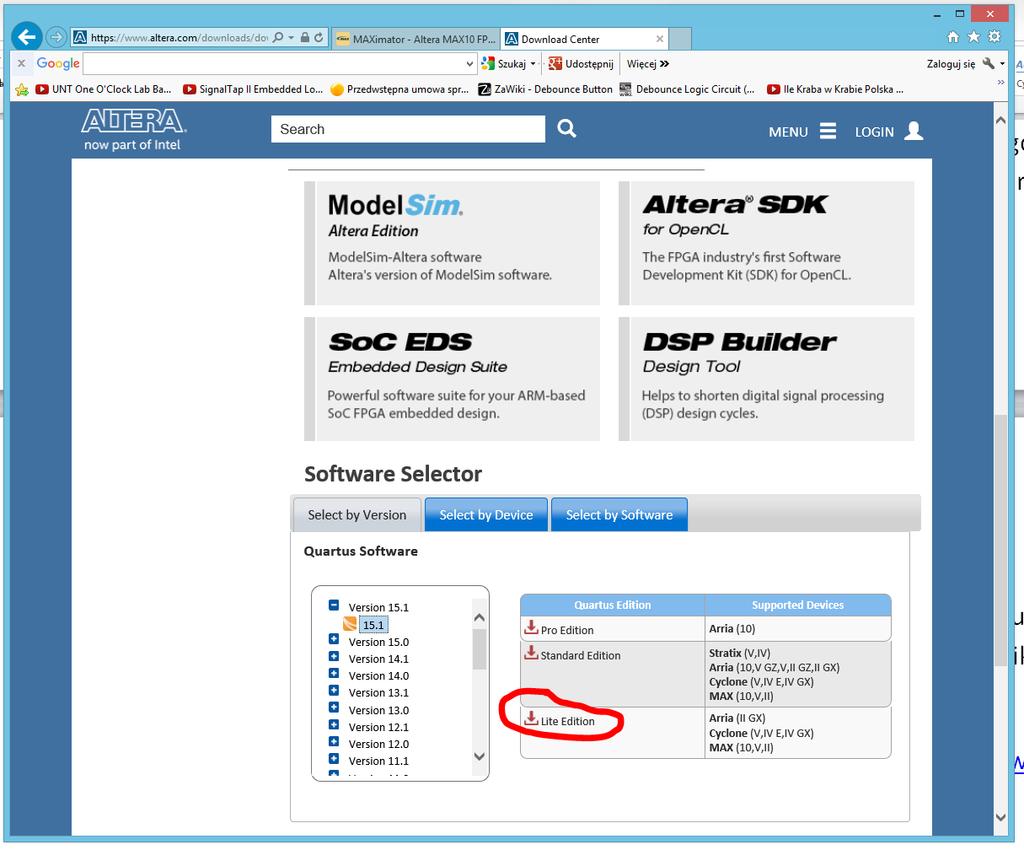The height and width of the screenshot is (850, 1024).
Task: Open the ZaWiki - Debounce Button bookmark
Action: click(545, 89)
